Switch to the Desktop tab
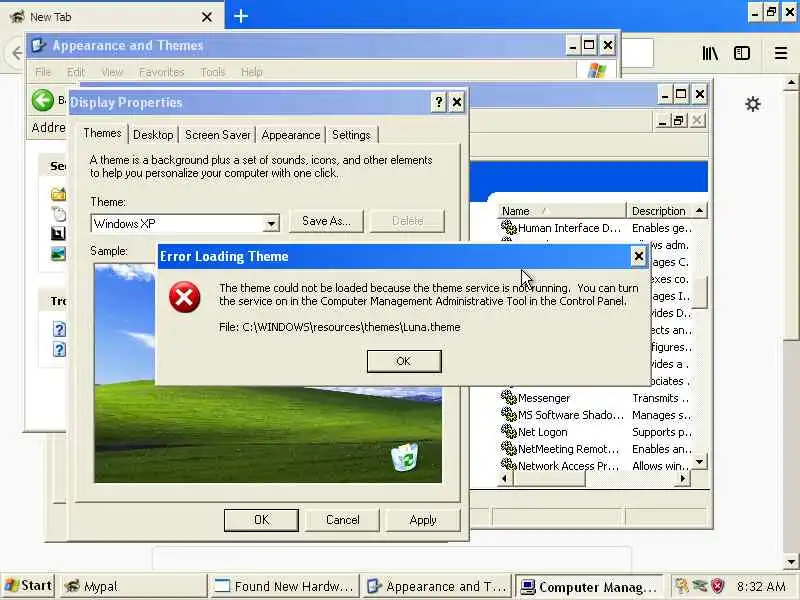Image resolution: width=800 pixels, height=600 pixels. (x=153, y=135)
